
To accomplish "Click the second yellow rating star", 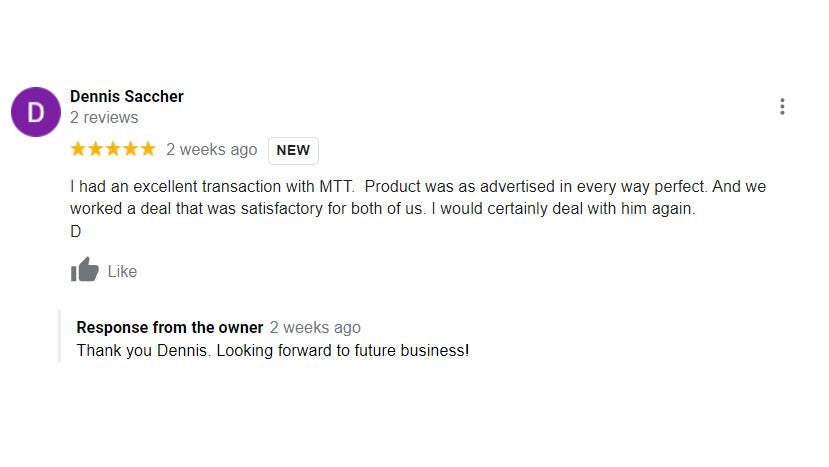I will (95, 149).
